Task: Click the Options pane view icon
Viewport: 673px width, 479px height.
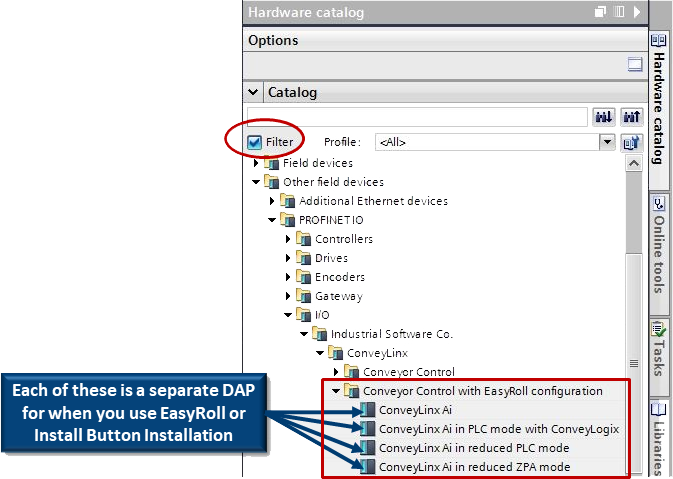Action: click(635, 64)
